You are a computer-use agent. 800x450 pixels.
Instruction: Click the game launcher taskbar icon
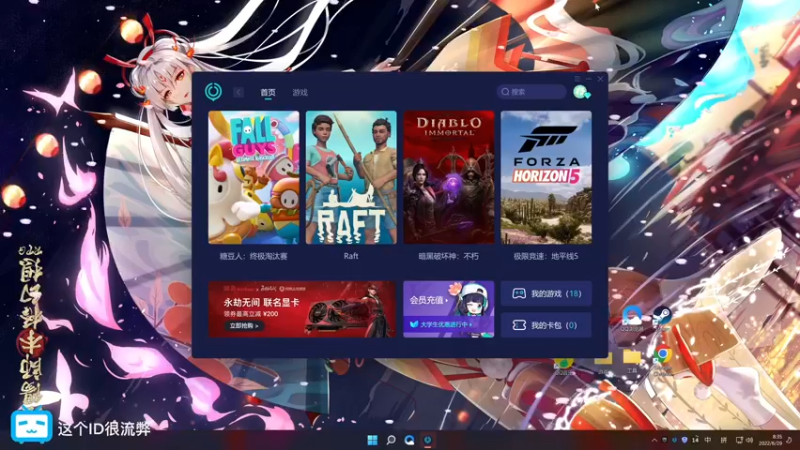[428, 440]
